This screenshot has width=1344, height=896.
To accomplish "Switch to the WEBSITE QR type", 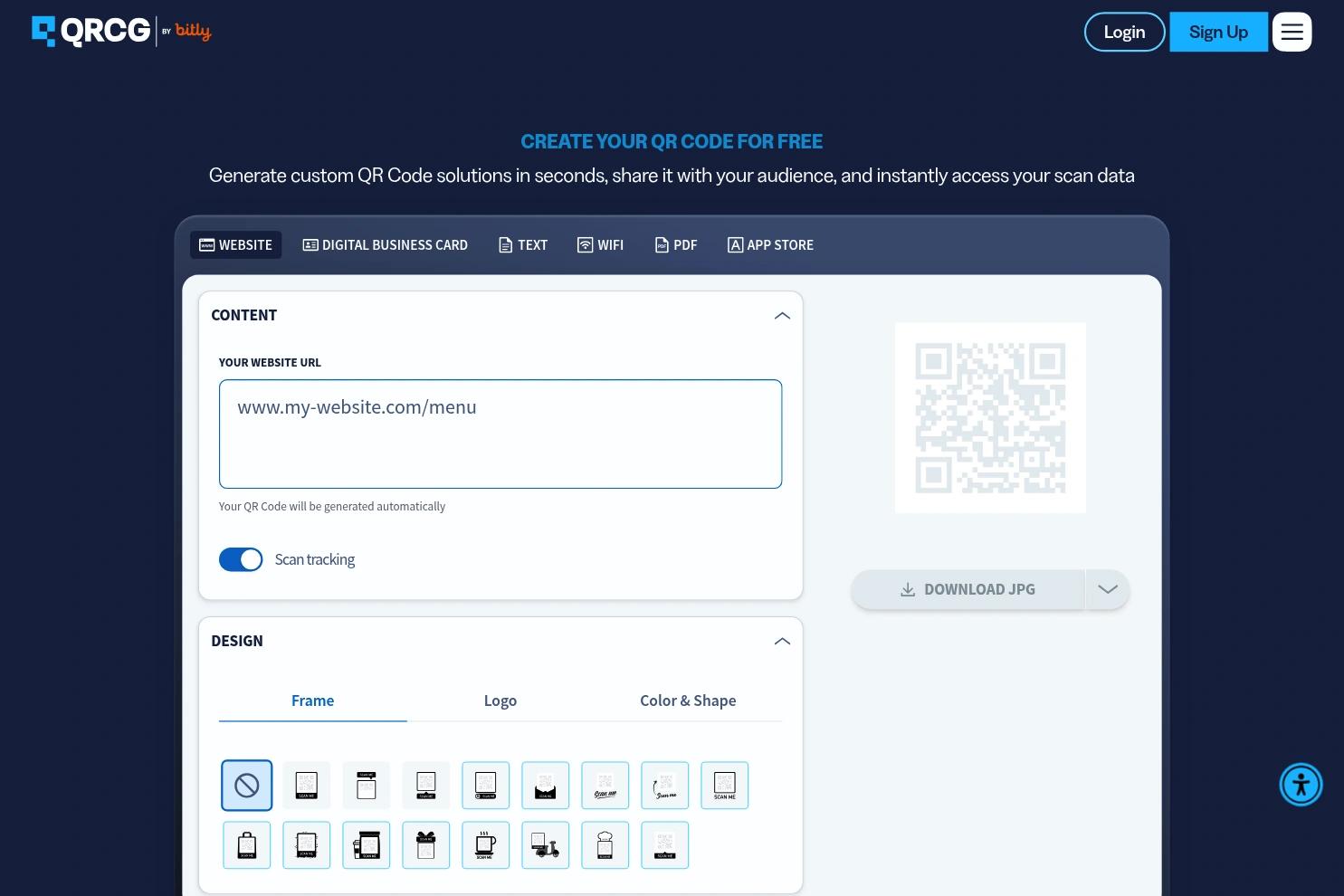I will [x=236, y=245].
